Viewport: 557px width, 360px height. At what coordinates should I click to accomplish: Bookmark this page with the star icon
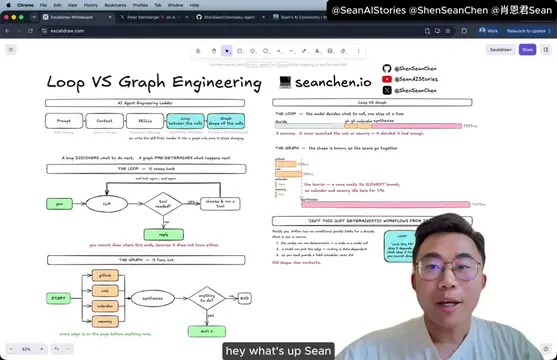(x=448, y=31)
